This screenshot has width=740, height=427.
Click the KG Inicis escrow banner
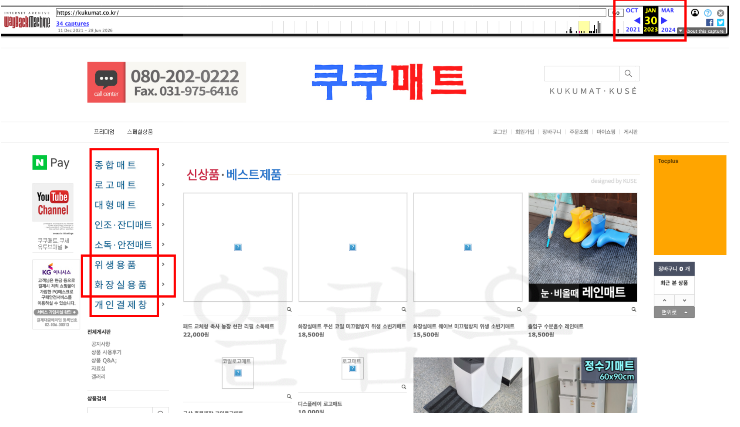56,294
